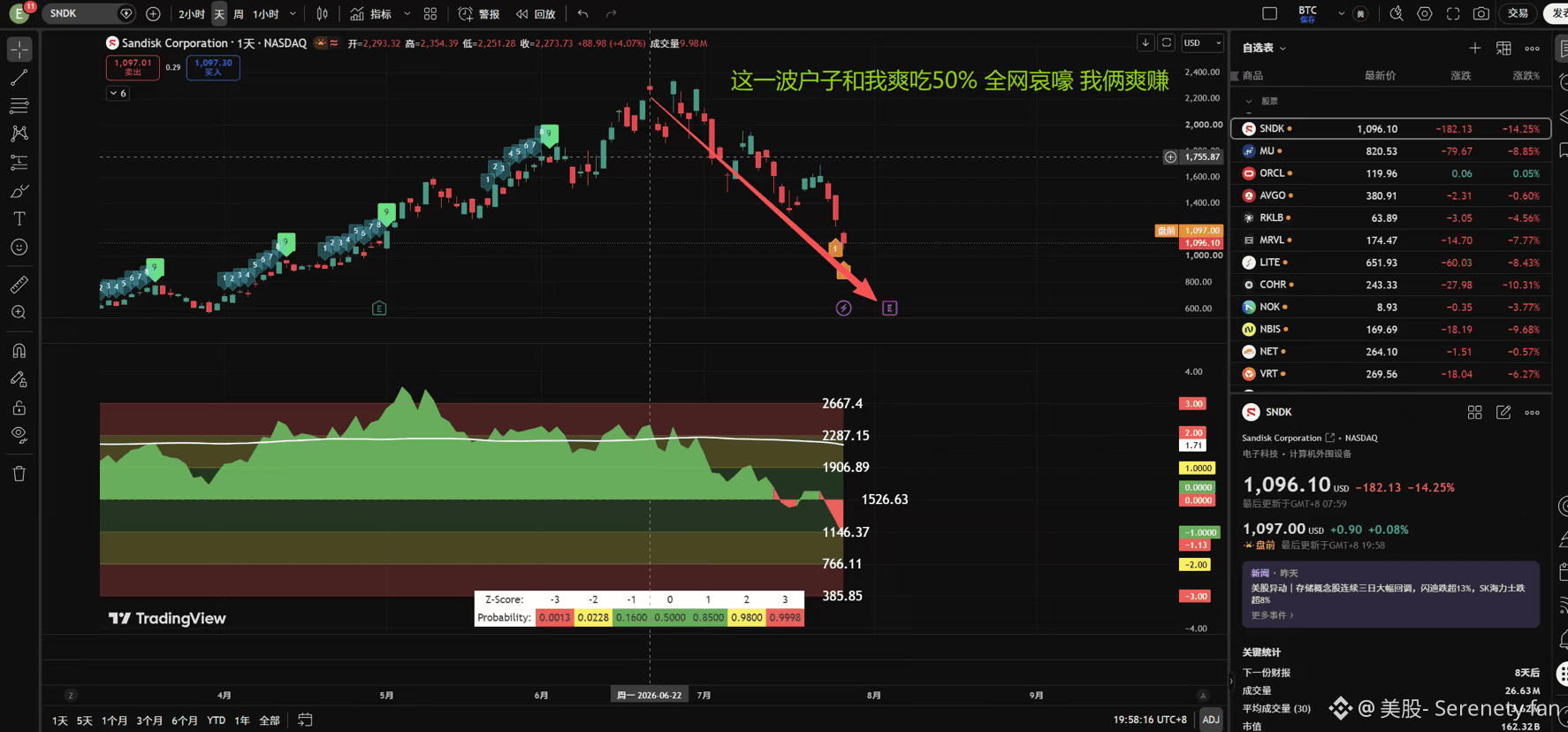The width and height of the screenshot is (1568, 732).
Task: Select the brush drawing tool
Action: (19, 191)
